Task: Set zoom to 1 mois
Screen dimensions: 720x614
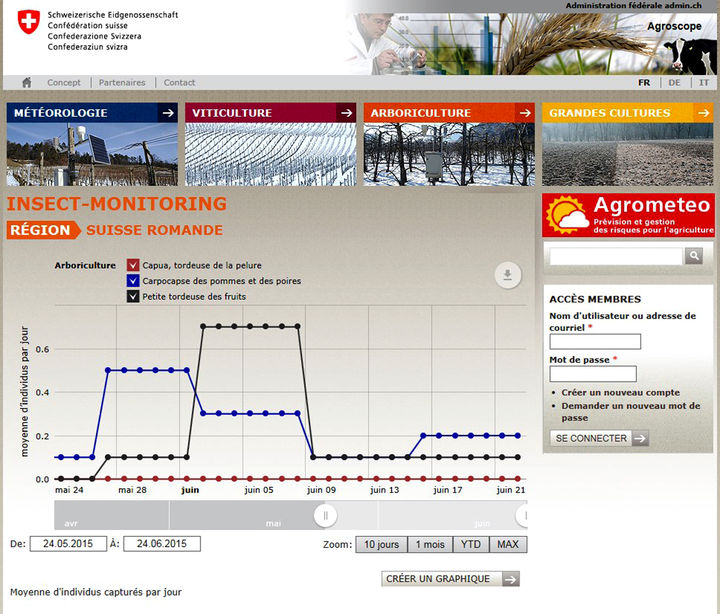Action: tap(430, 545)
